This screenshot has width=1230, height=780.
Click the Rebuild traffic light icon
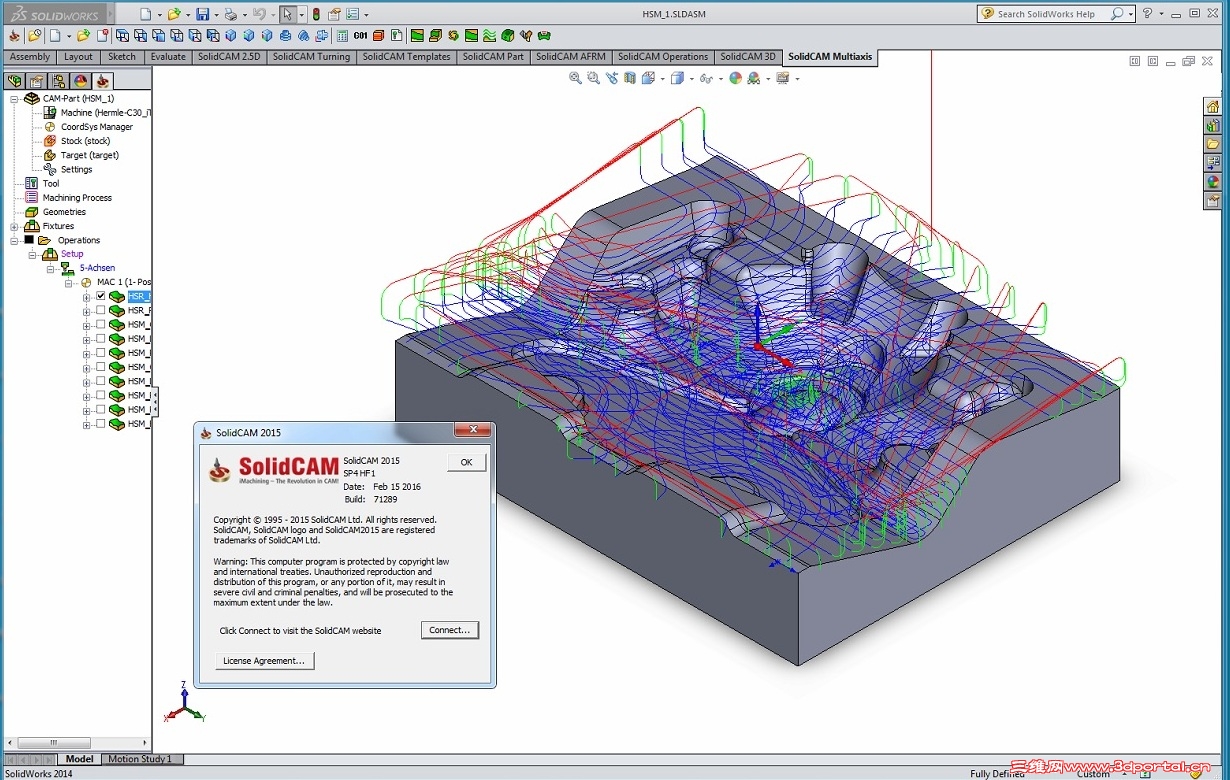(x=316, y=14)
